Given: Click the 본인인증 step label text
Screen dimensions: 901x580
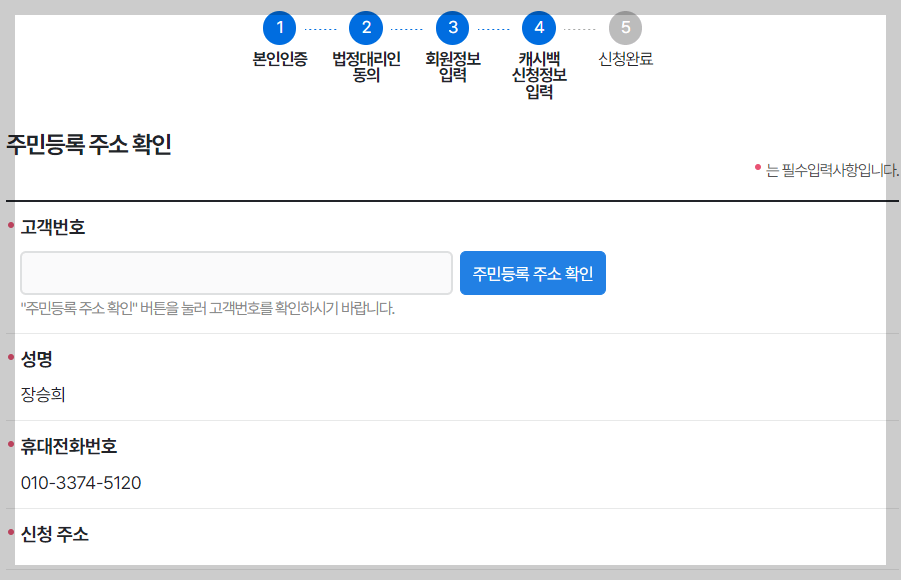Looking at the screenshot, I should [x=280, y=58].
